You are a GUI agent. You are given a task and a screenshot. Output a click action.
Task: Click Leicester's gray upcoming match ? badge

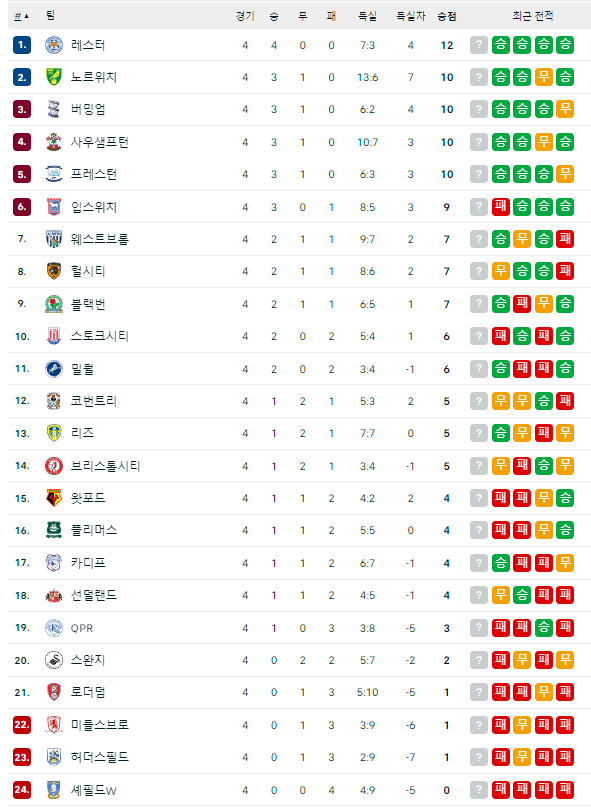479,45
